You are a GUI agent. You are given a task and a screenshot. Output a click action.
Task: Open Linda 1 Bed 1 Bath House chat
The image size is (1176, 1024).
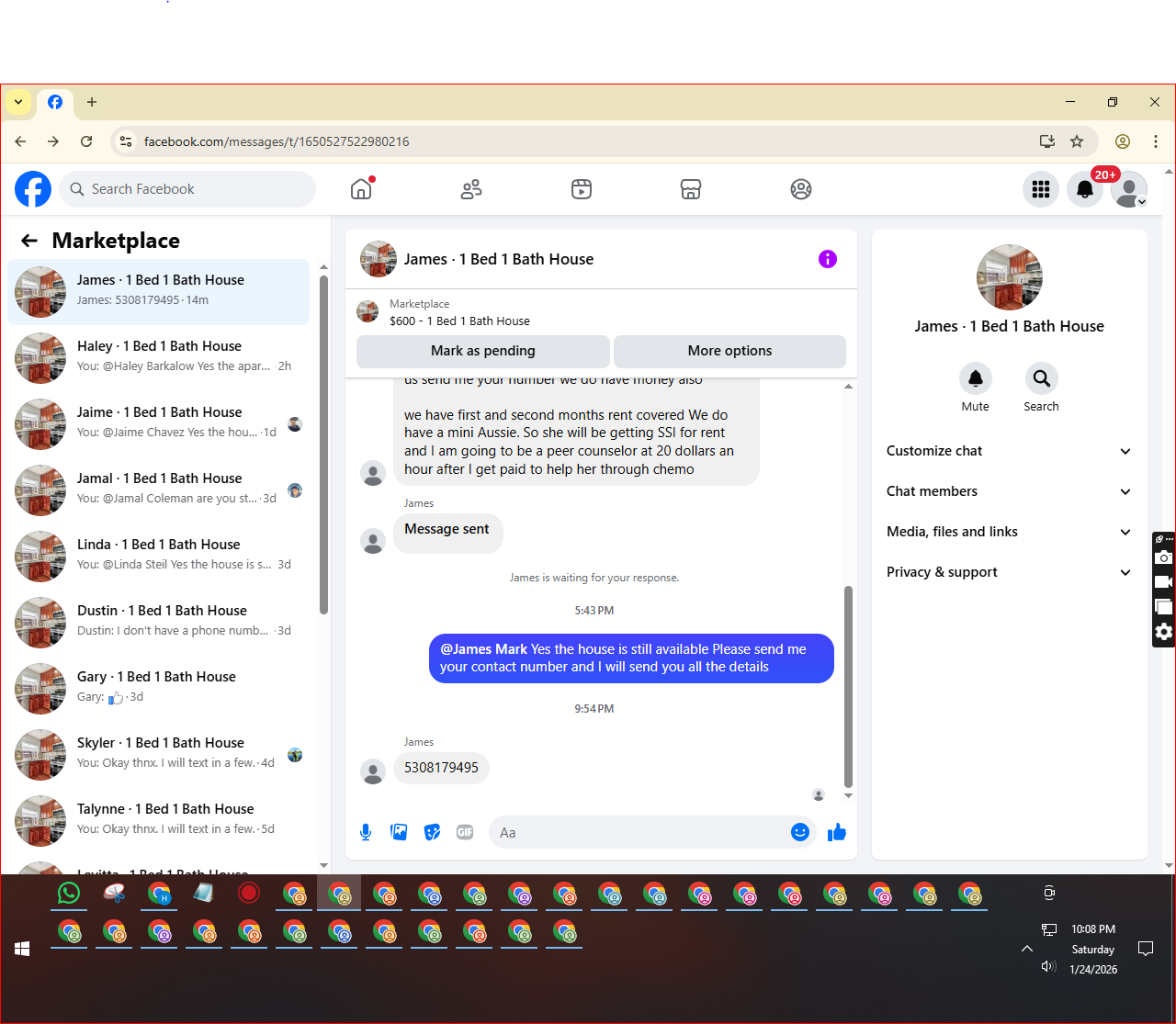(159, 557)
